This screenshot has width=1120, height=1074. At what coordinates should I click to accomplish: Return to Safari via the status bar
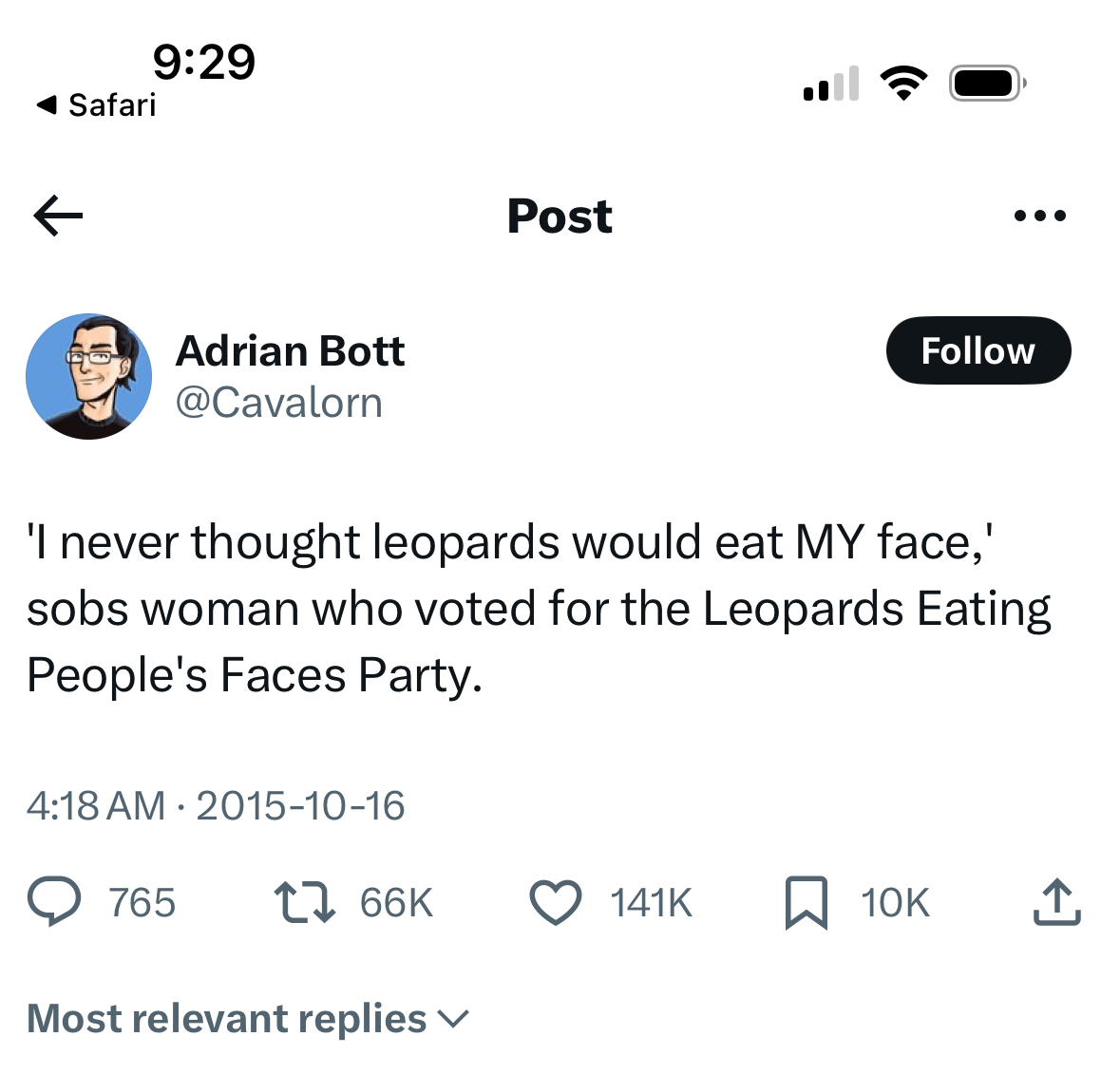[x=96, y=104]
